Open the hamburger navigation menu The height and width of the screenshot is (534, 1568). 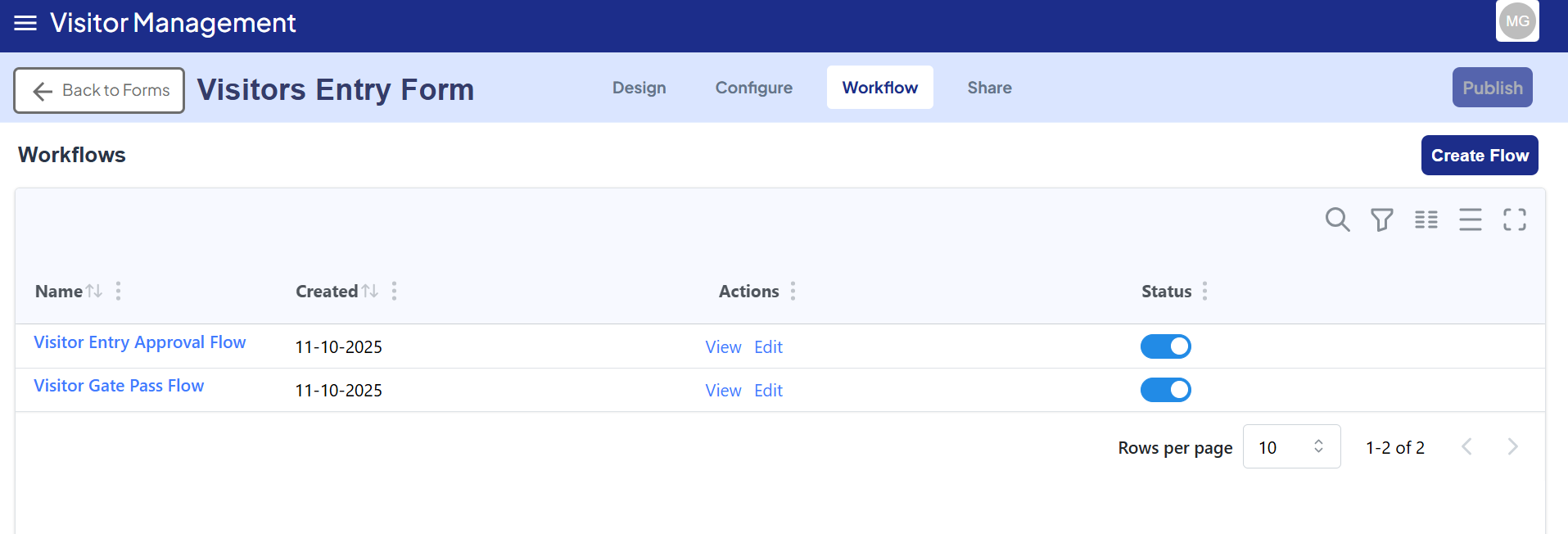tap(25, 23)
